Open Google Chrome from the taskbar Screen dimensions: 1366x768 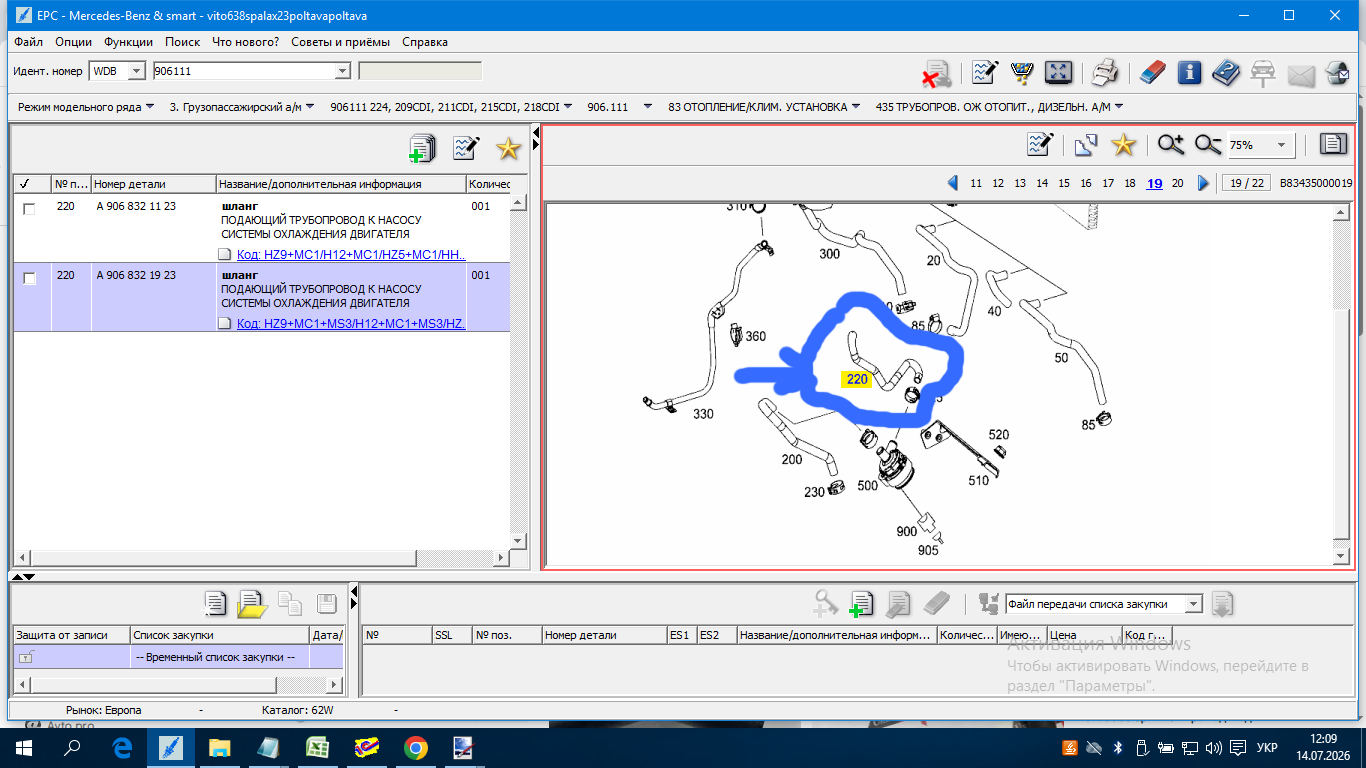(416, 747)
